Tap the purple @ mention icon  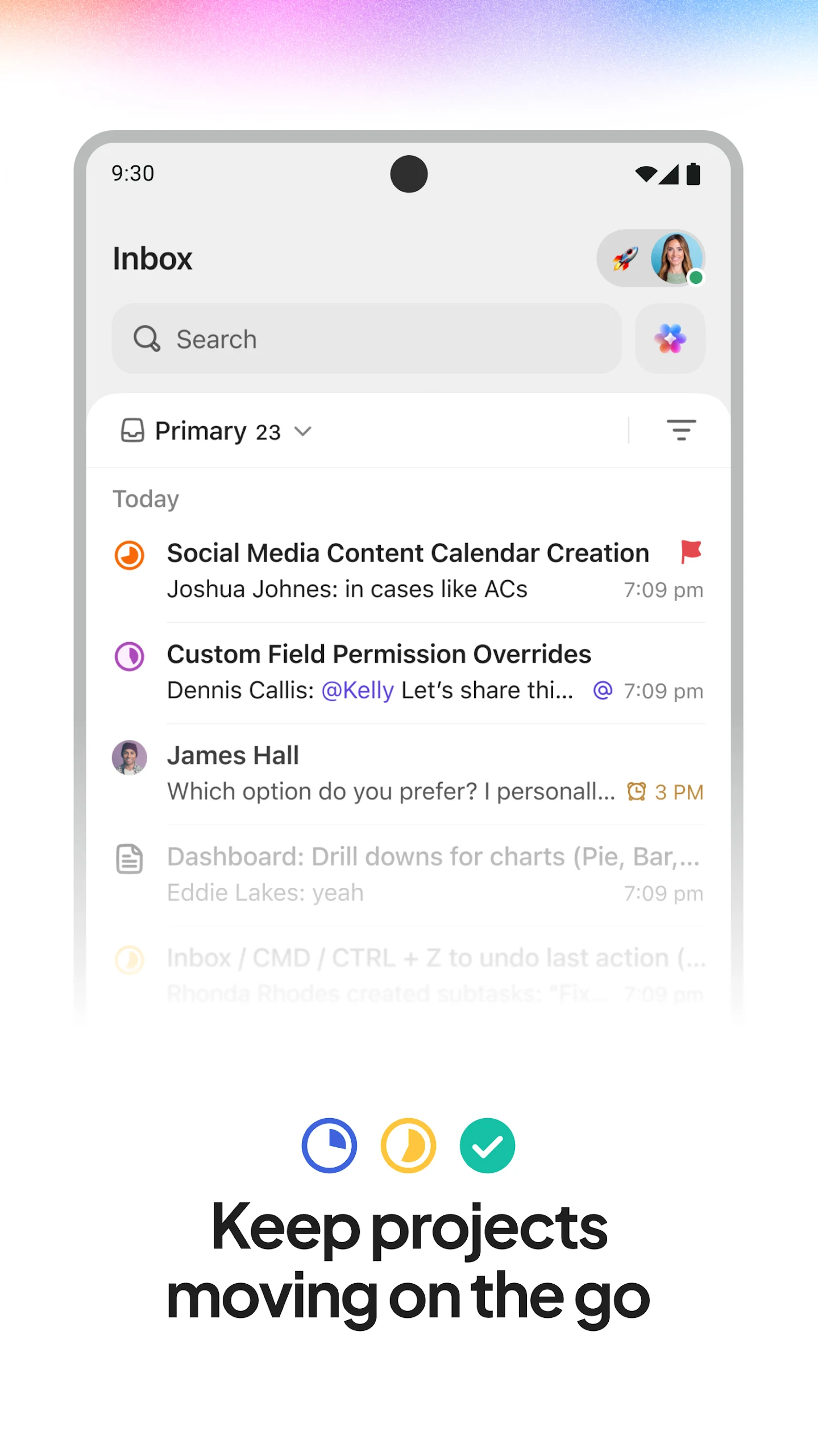[602, 690]
